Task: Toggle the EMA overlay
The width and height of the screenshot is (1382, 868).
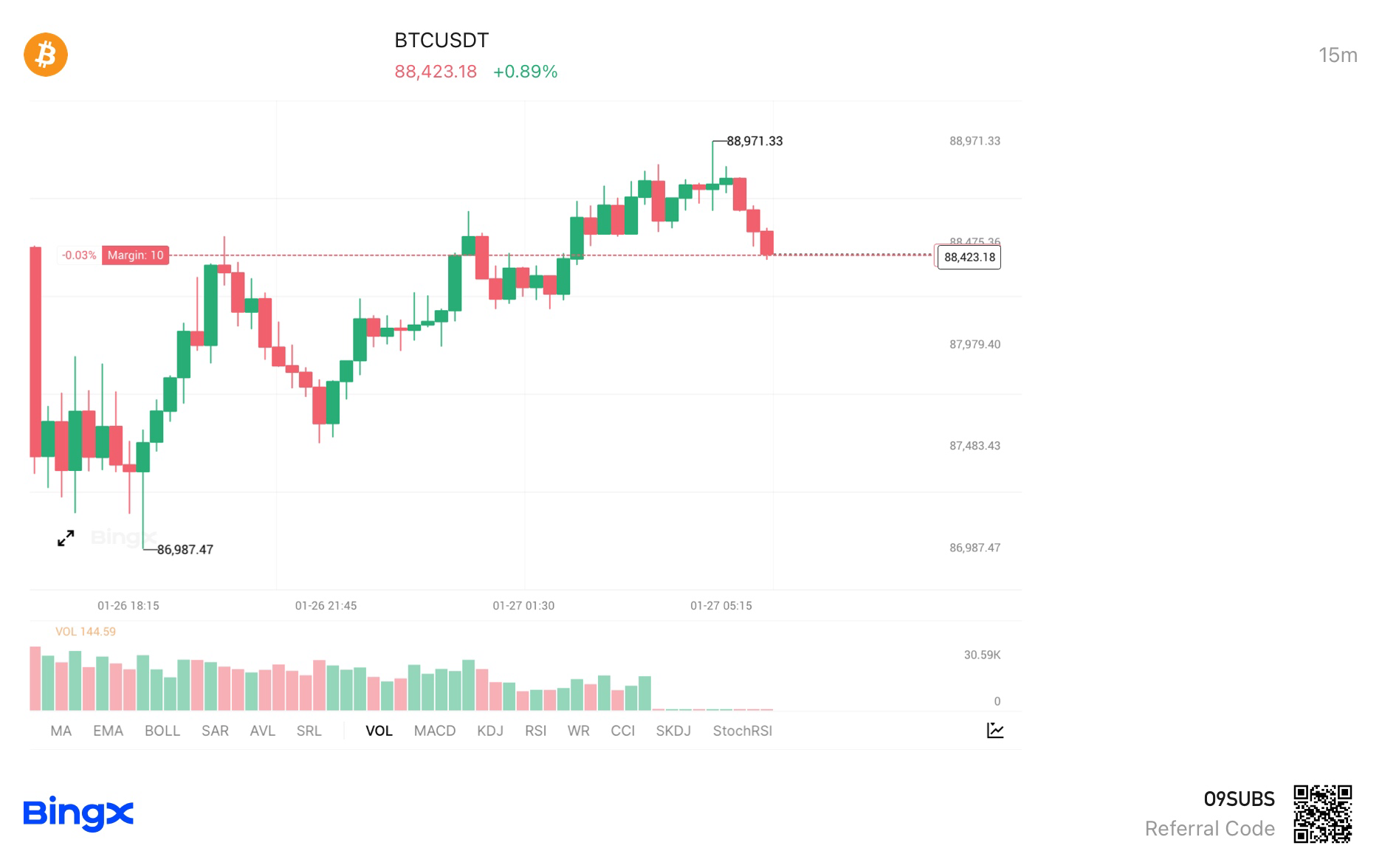Action: pos(109,731)
